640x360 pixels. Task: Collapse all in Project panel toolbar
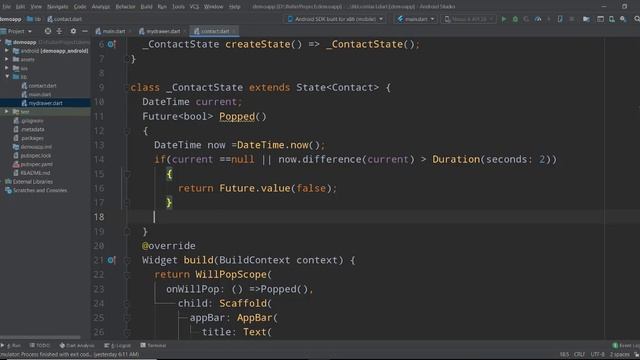[x=60, y=31]
